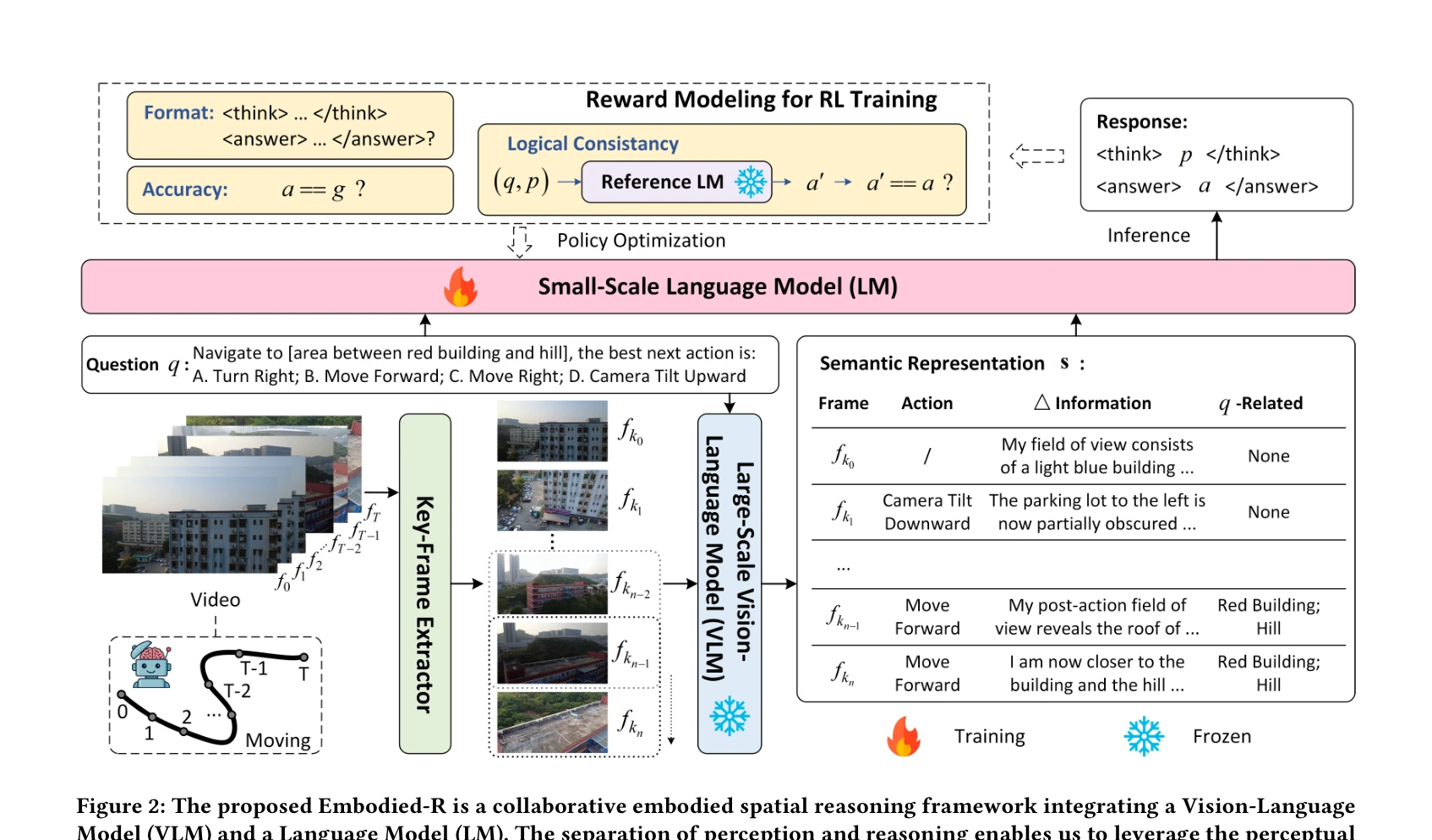Click the snowflake icon on the VLM block
This screenshot has width=1432, height=840.
(729, 716)
